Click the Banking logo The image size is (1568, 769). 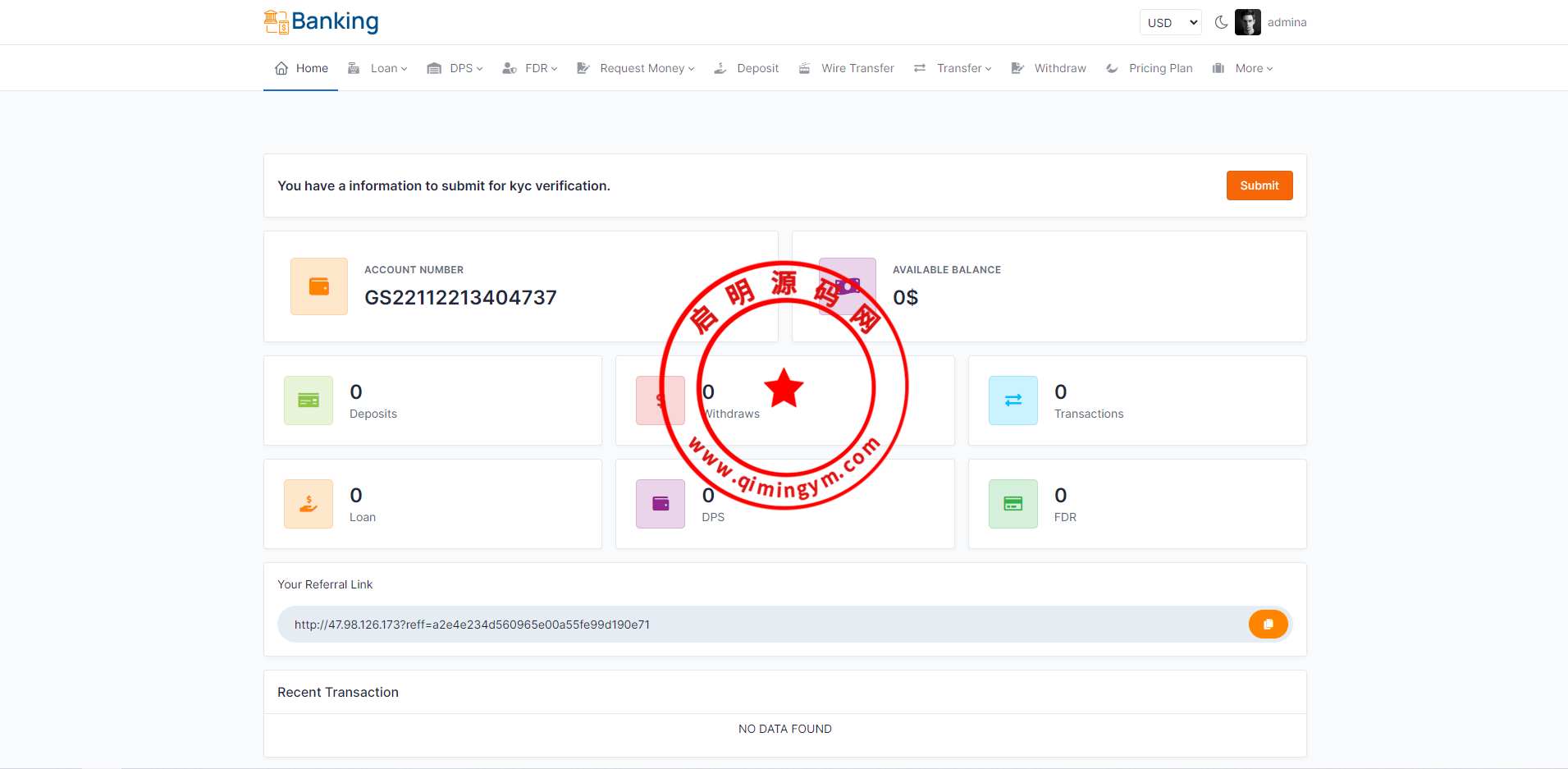[x=321, y=21]
